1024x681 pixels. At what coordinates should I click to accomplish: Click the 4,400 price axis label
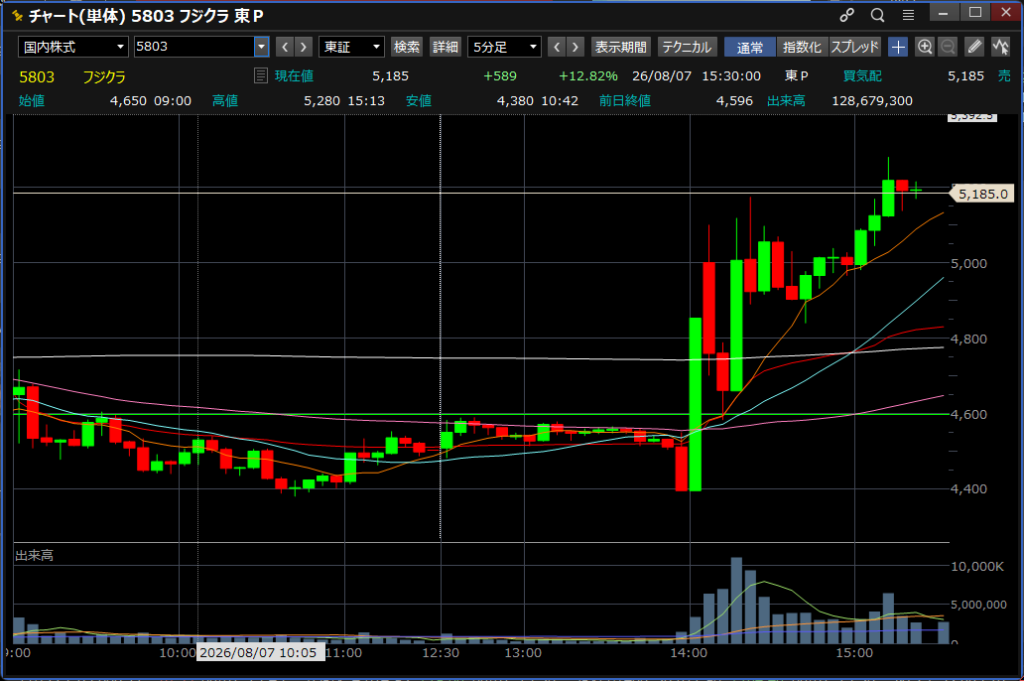click(968, 488)
